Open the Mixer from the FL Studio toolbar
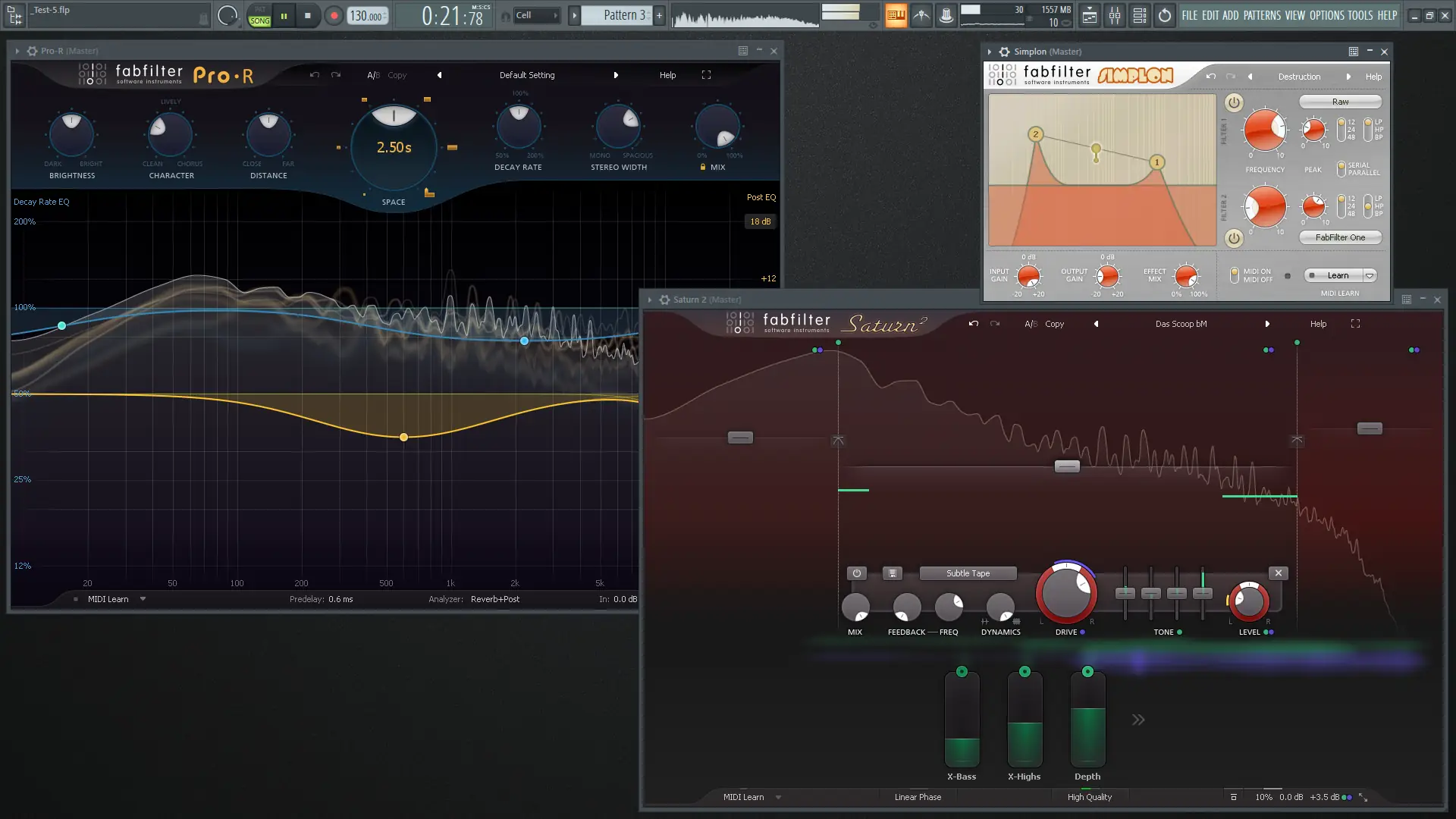 point(1116,15)
